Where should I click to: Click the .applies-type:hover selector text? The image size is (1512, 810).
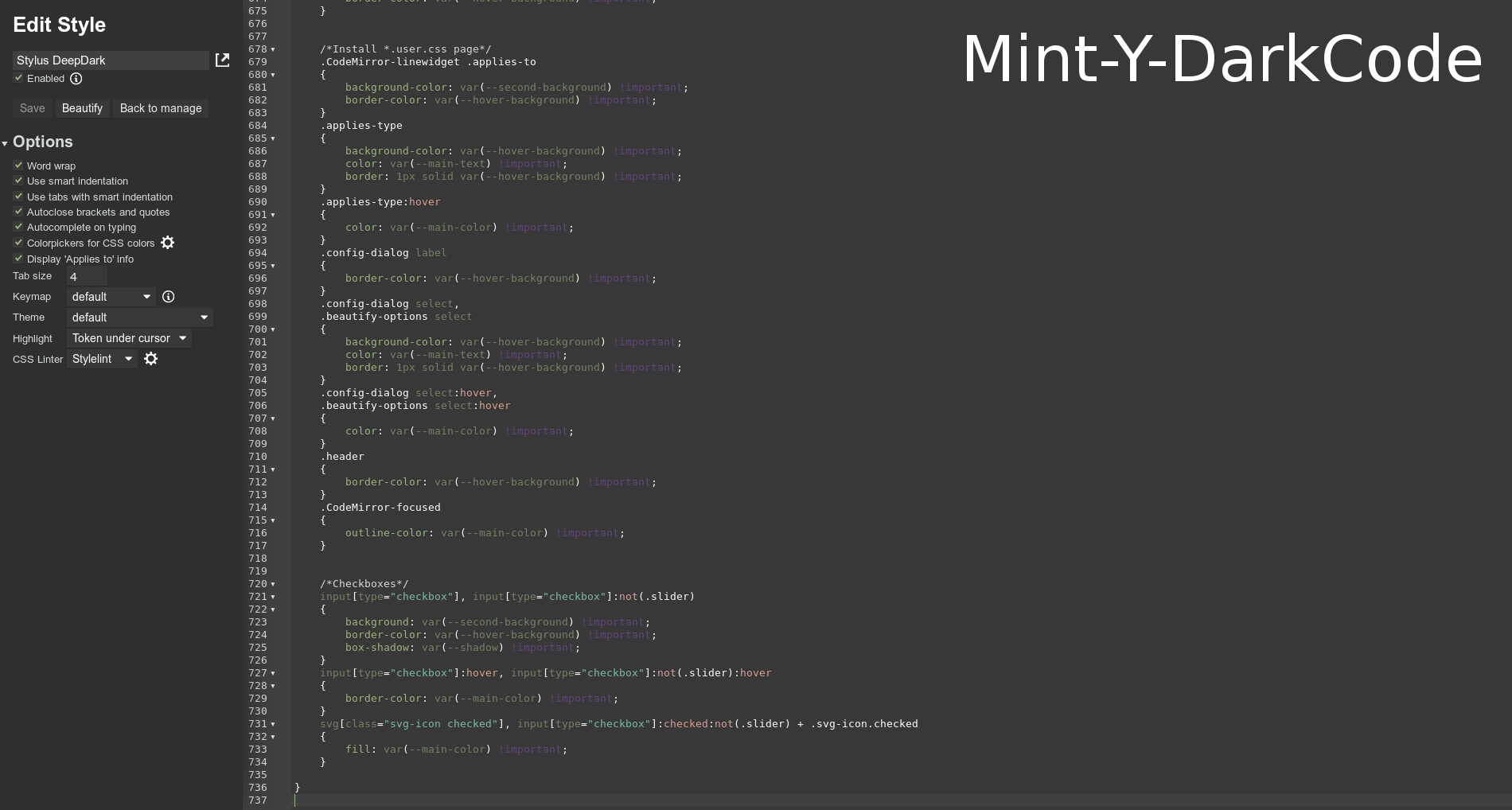tap(380, 202)
